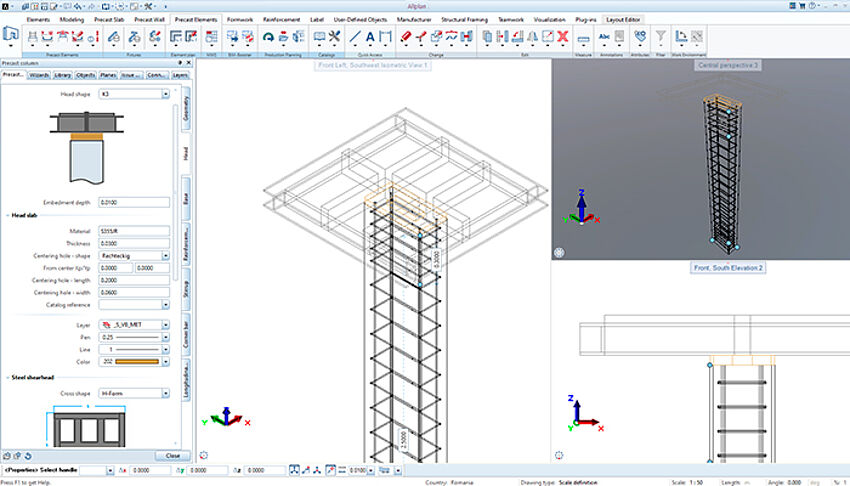Collapse the Head slab section
This screenshot has height=486, width=850.
[x=8, y=216]
